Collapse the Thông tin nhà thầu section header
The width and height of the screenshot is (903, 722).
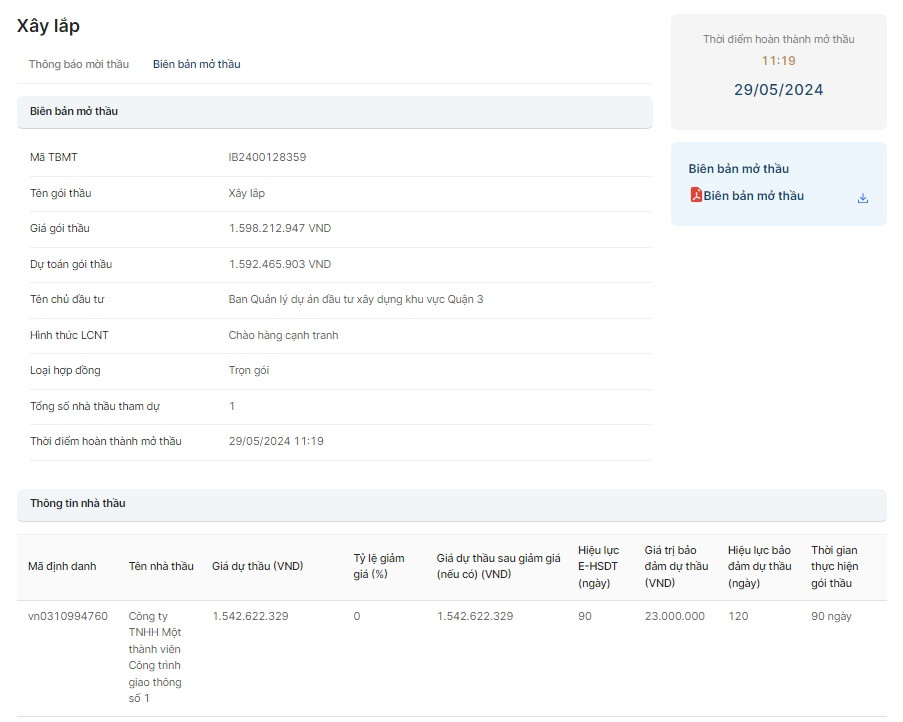coord(450,504)
